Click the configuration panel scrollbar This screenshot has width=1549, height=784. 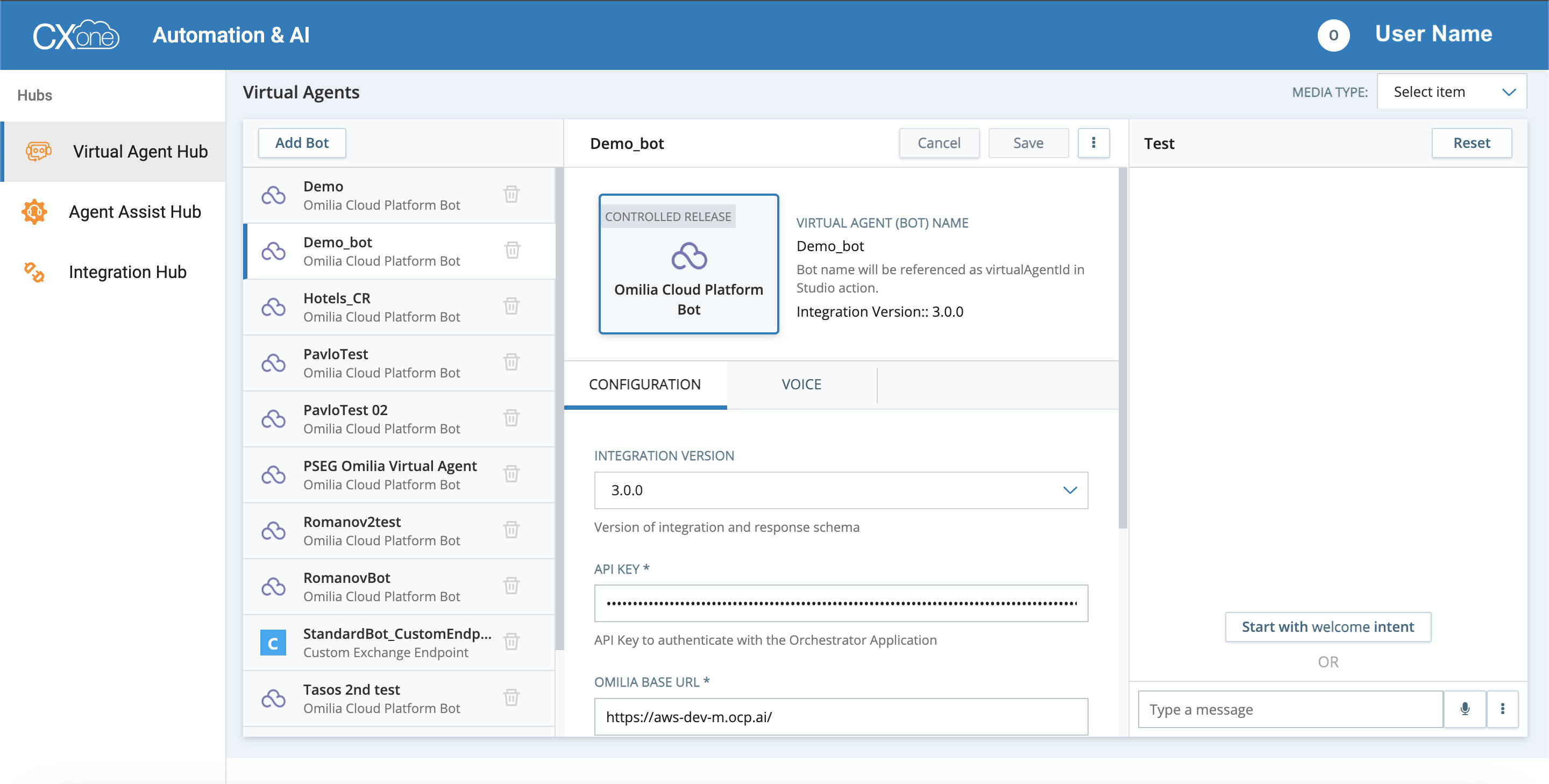coord(1122,348)
